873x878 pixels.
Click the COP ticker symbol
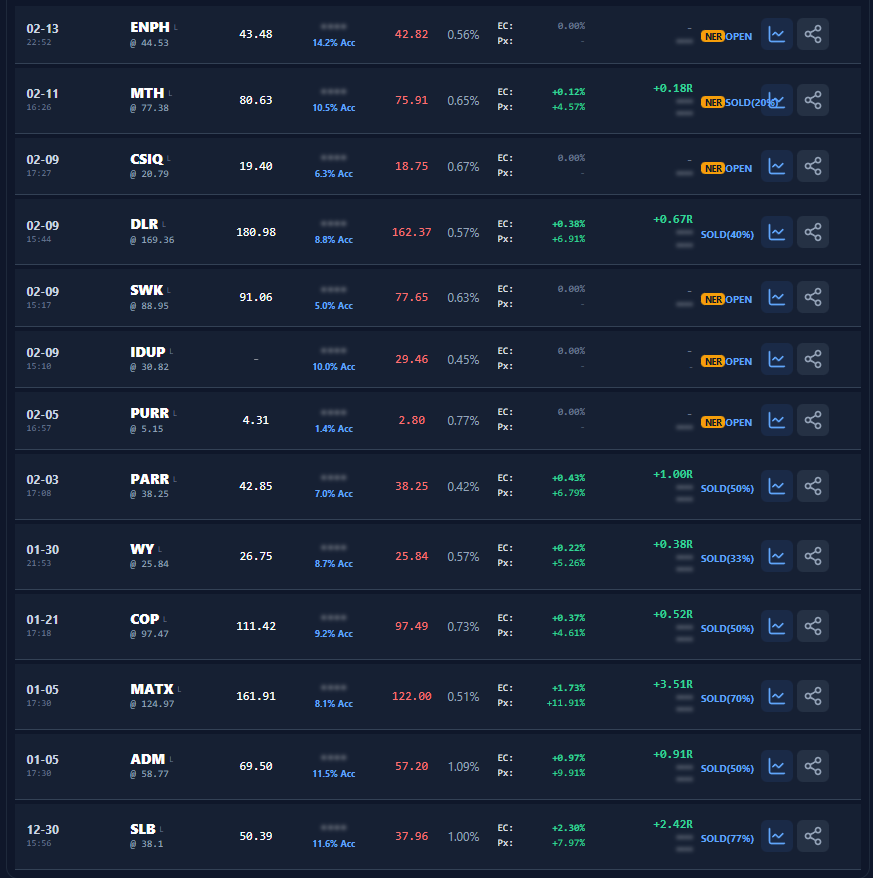click(x=144, y=619)
